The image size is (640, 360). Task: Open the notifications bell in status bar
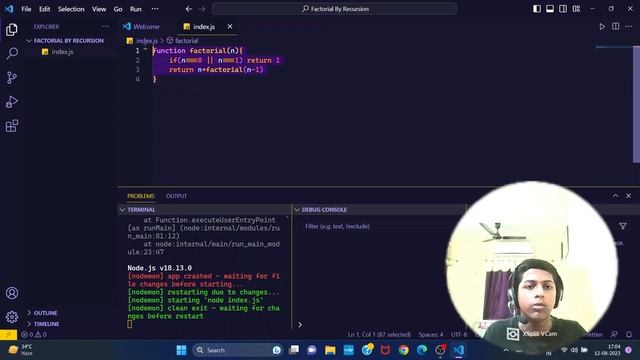(x=629, y=334)
